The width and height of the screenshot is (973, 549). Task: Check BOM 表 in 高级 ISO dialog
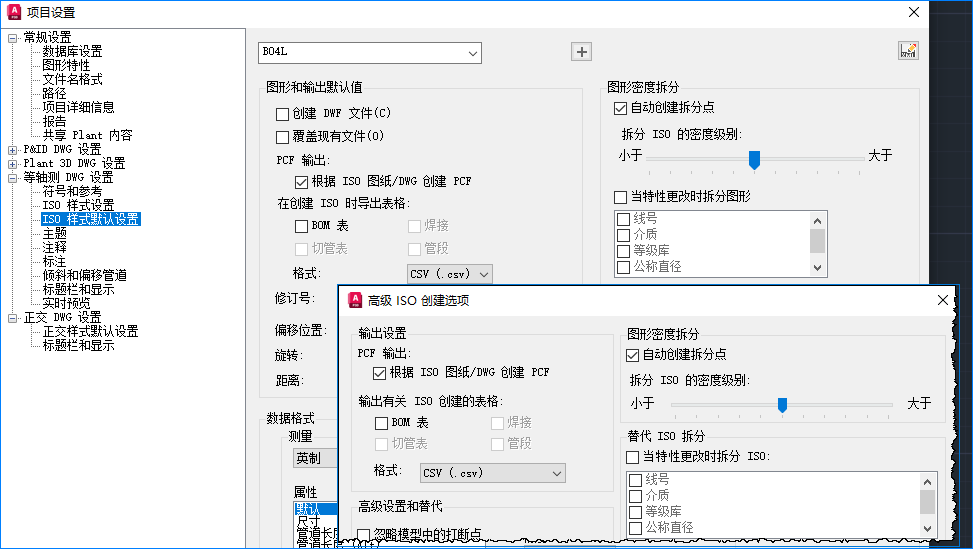382,424
